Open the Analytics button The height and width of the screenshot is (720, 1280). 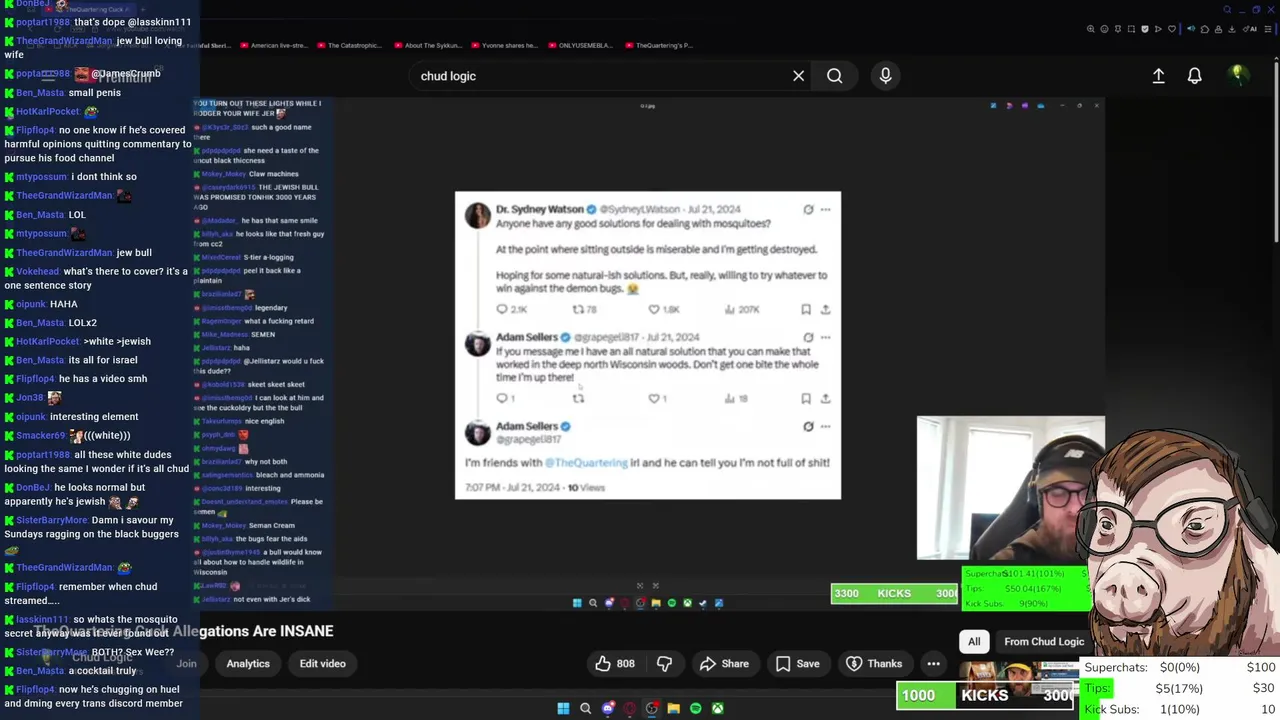pyautogui.click(x=248, y=664)
